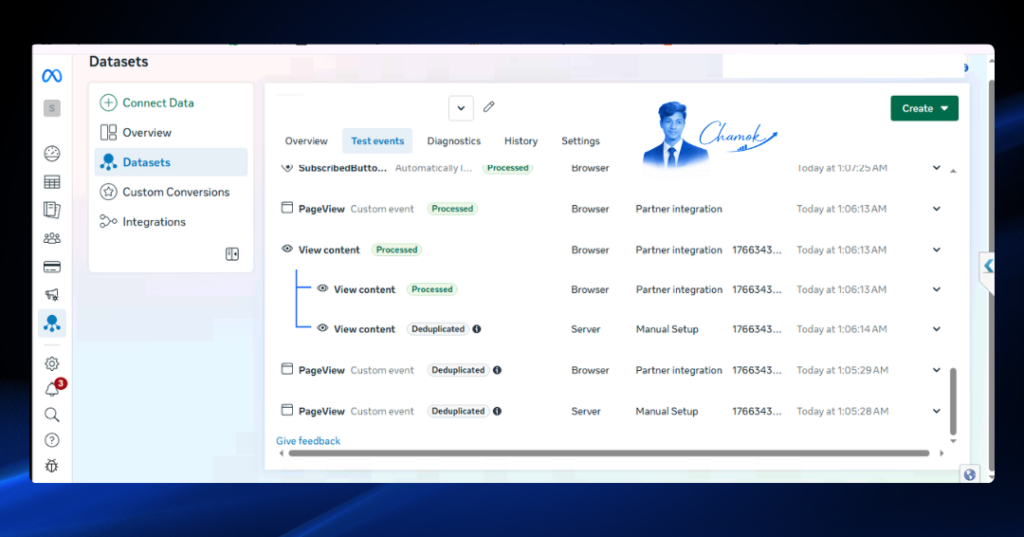Toggle the sidebar collapse panel icon
Screen dimensions: 1024x537
tap(232, 254)
